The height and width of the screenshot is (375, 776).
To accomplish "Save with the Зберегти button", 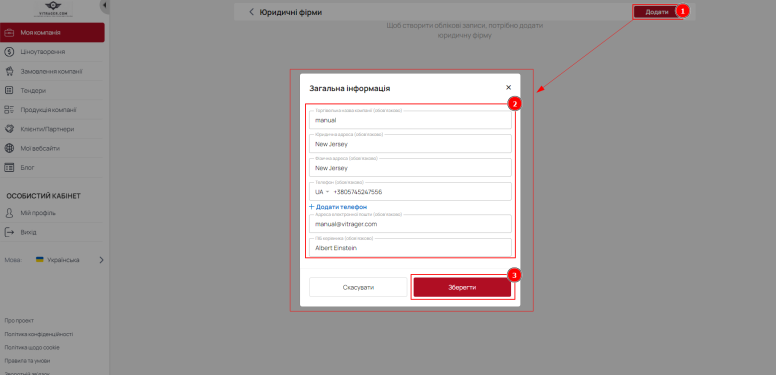I will pos(462,287).
